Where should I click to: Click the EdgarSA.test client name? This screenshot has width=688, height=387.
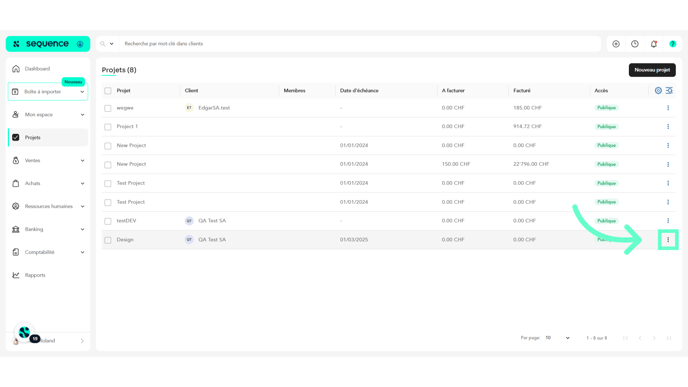point(214,108)
